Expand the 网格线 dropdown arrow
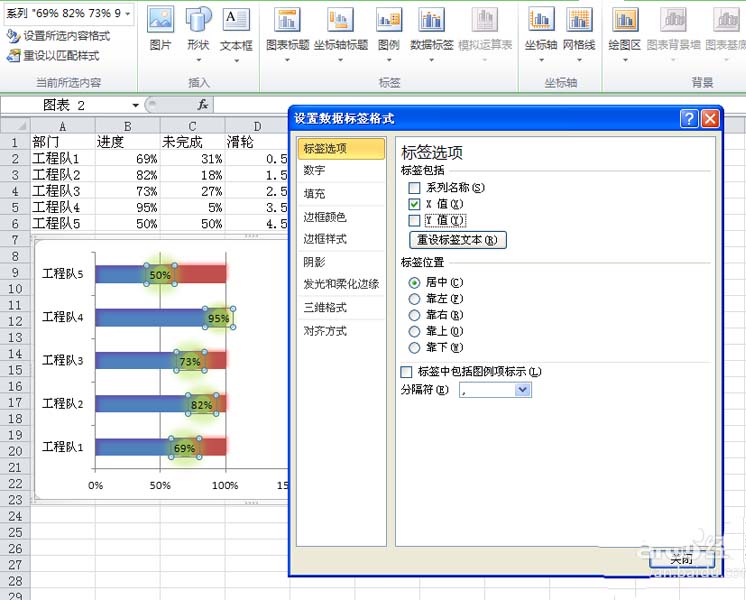Image resolution: width=746 pixels, height=600 pixels. click(579, 60)
